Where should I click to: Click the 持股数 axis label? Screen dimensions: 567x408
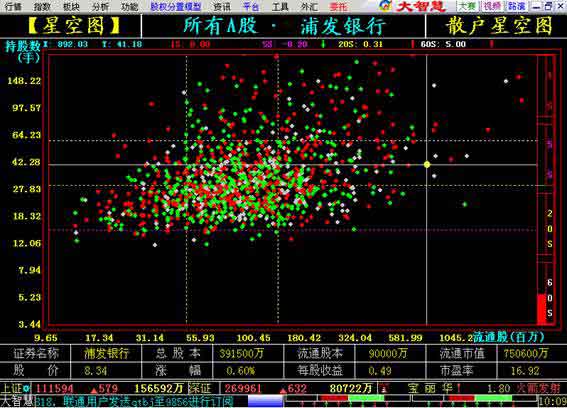click(x=23, y=46)
